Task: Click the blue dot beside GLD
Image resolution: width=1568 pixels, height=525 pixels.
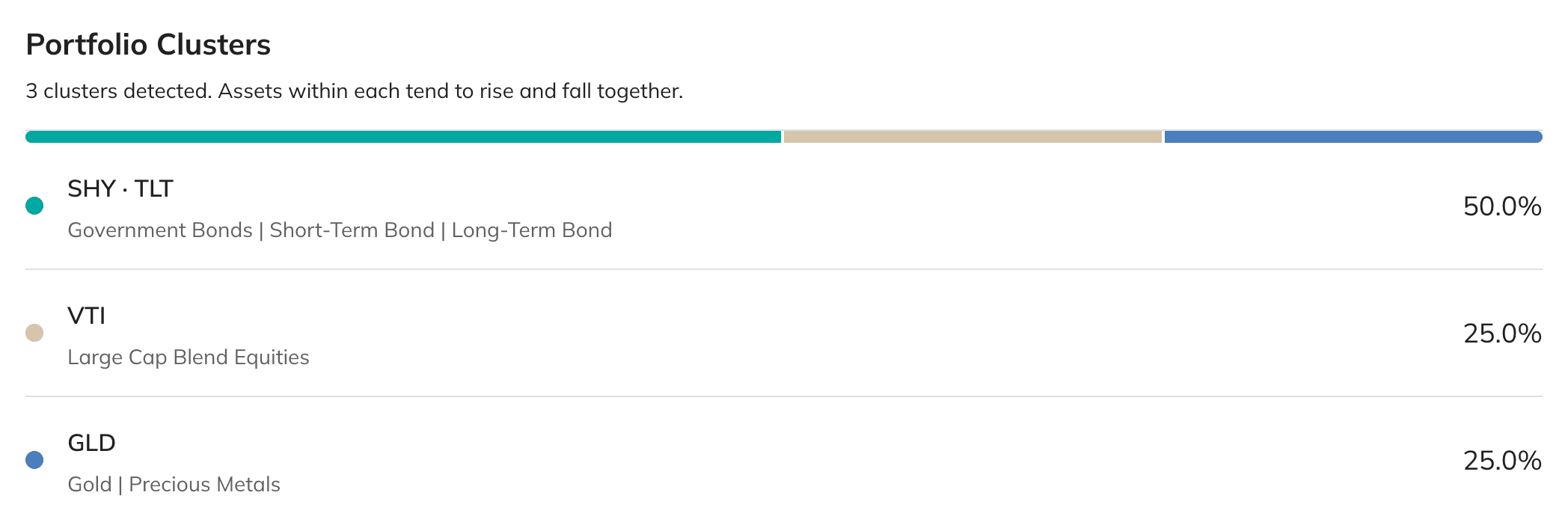Action: tap(34, 460)
